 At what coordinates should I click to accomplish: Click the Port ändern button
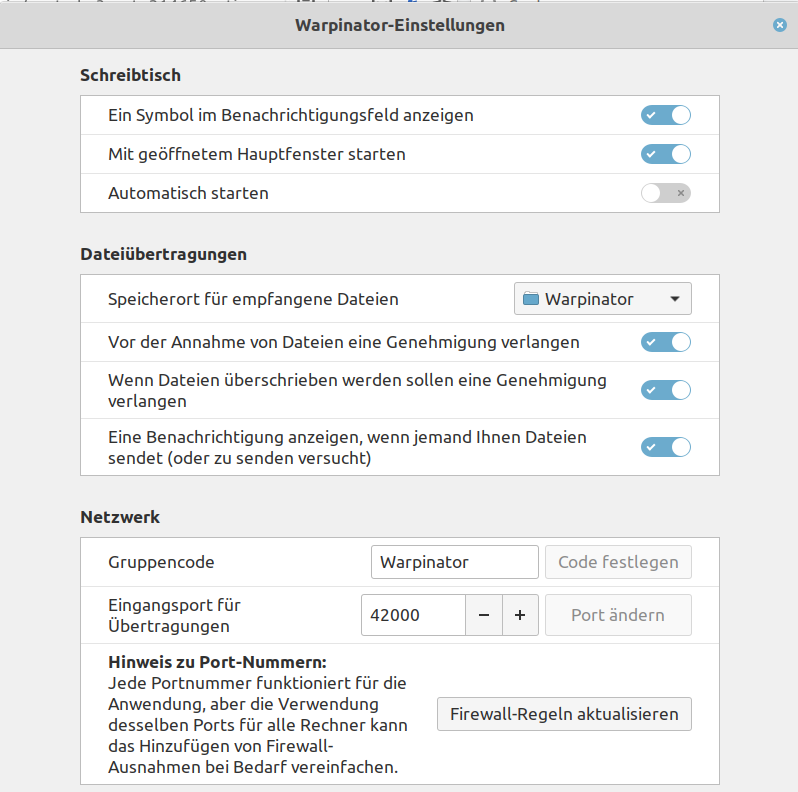(618, 615)
